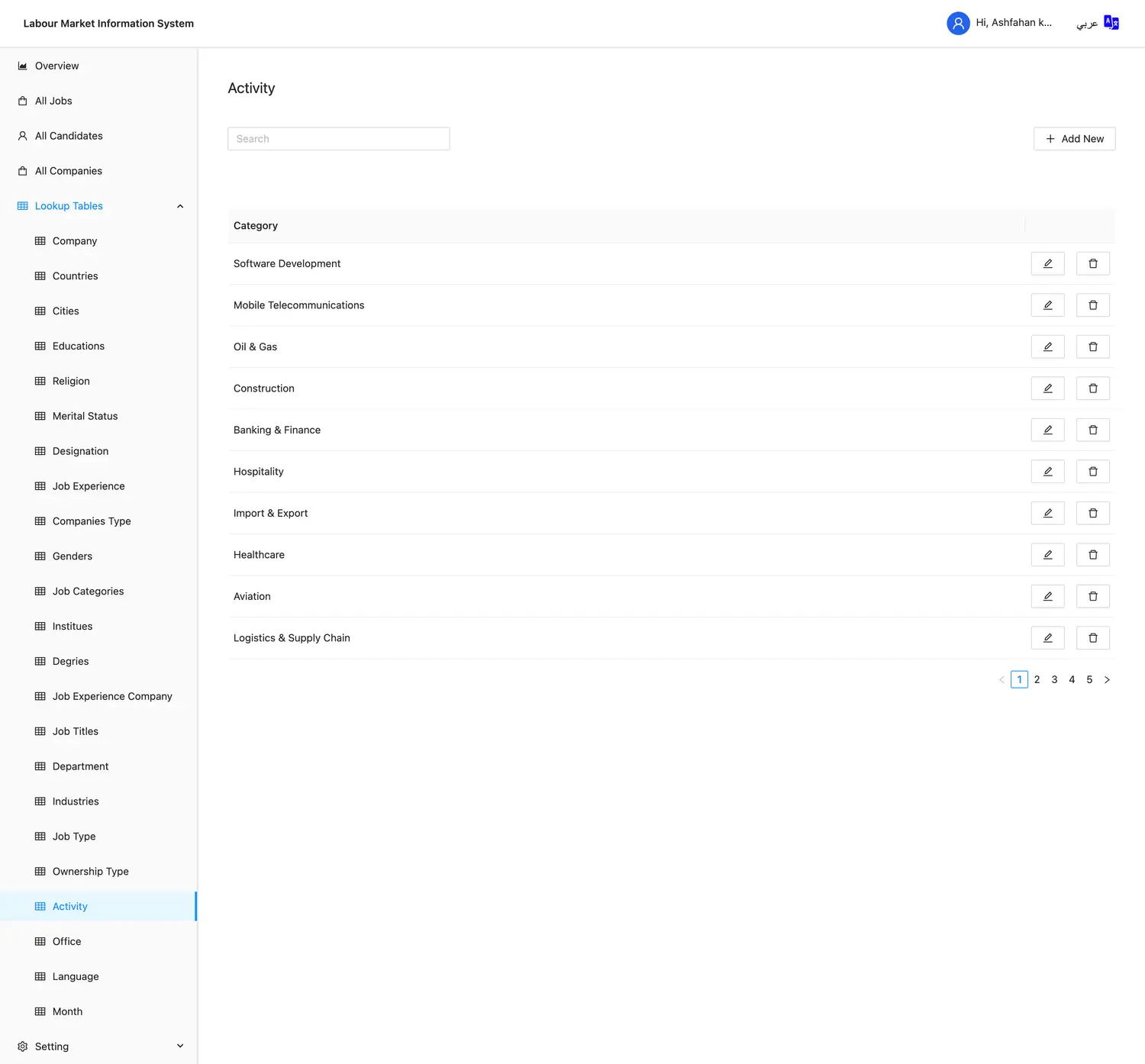Edit the Hospitality category
The image size is (1145, 1064).
click(x=1047, y=472)
